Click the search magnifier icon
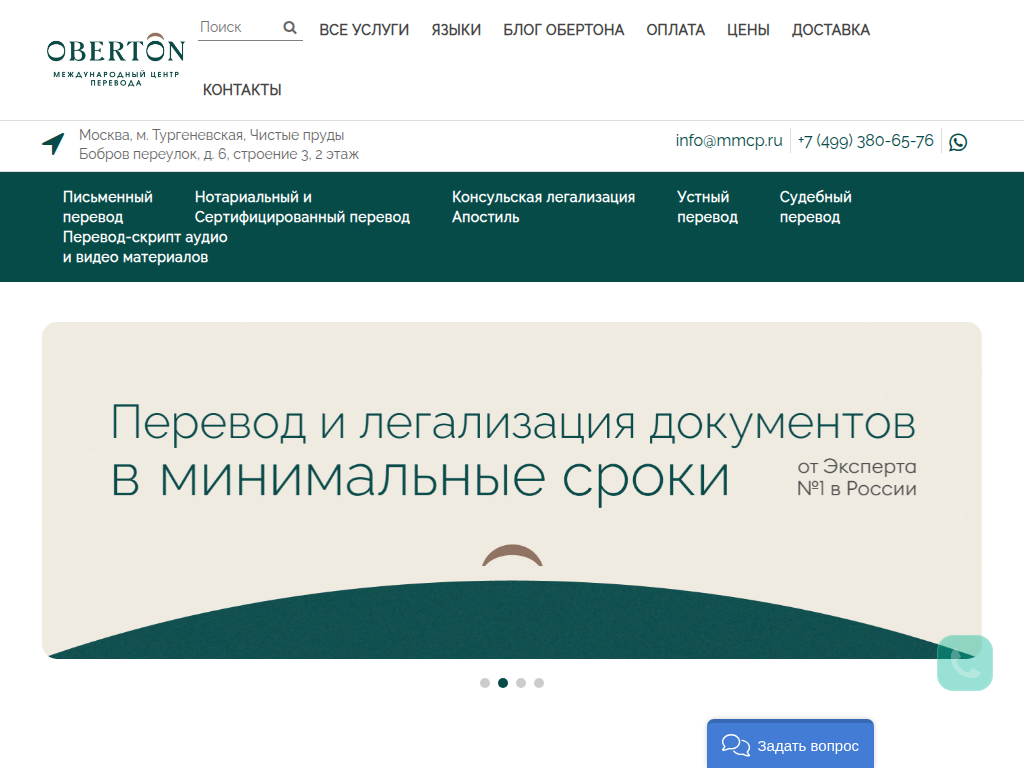 tap(290, 27)
